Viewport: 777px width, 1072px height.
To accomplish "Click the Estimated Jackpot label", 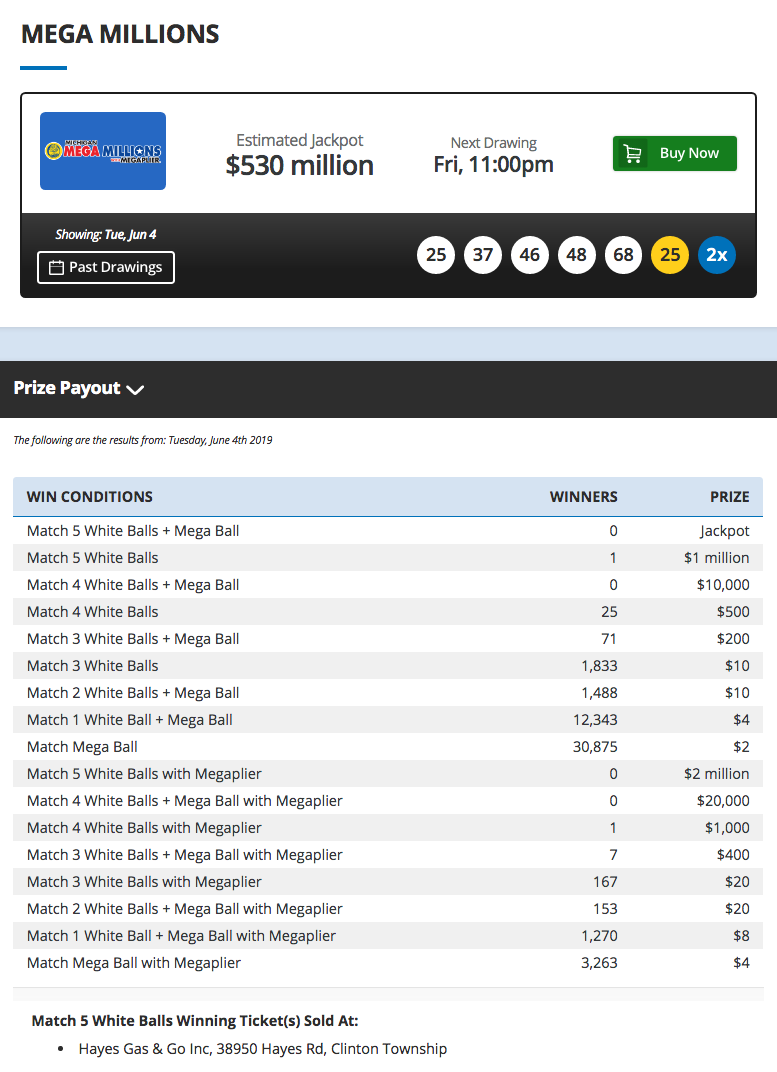I will (299, 140).
